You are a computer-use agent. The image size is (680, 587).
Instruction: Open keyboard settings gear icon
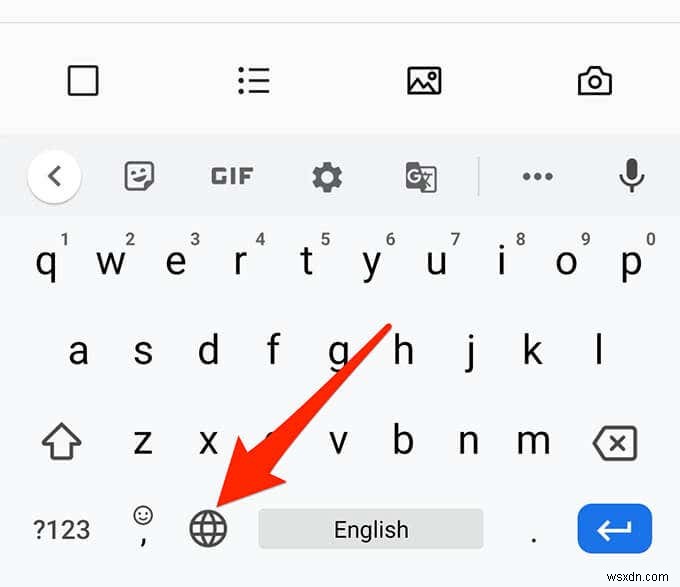pos(327,177)
